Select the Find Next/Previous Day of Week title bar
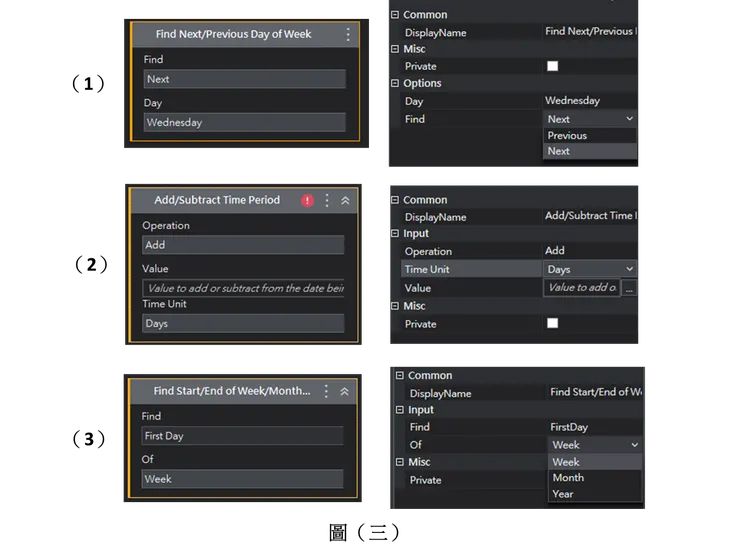740x556 pixels. point(244,34)
